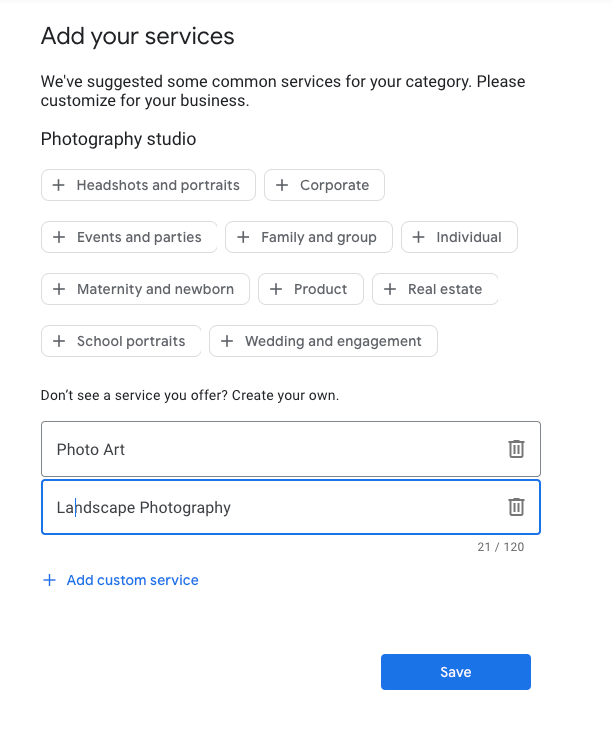Select the Corporate service suggestion
The height and width of the screenshot is (729, 612).
[325, 185]
